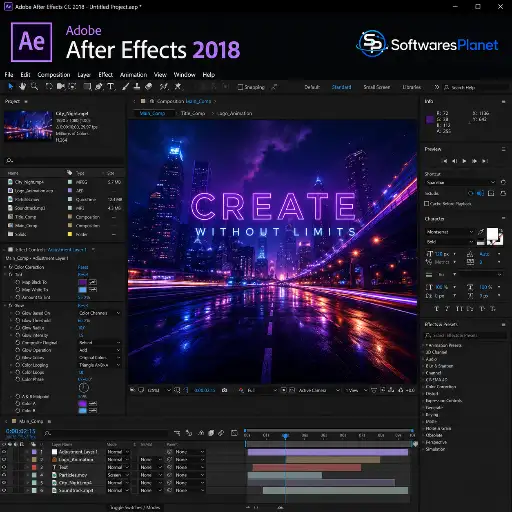Open the Effect menu
This screenshot has height=512, width=512.
[x=106, y=75]
